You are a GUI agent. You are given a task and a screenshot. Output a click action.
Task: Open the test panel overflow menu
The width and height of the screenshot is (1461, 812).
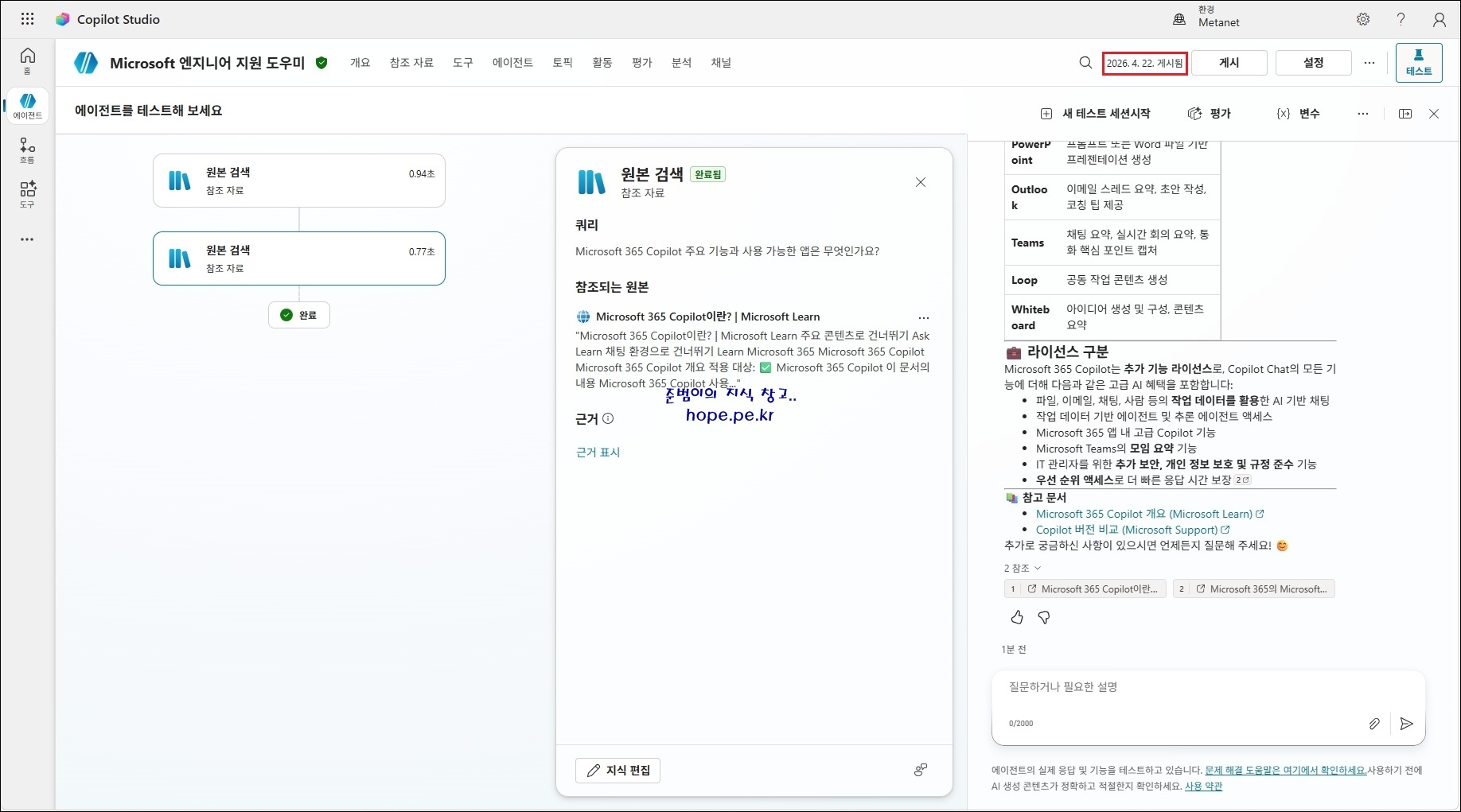coord(1363,114)
